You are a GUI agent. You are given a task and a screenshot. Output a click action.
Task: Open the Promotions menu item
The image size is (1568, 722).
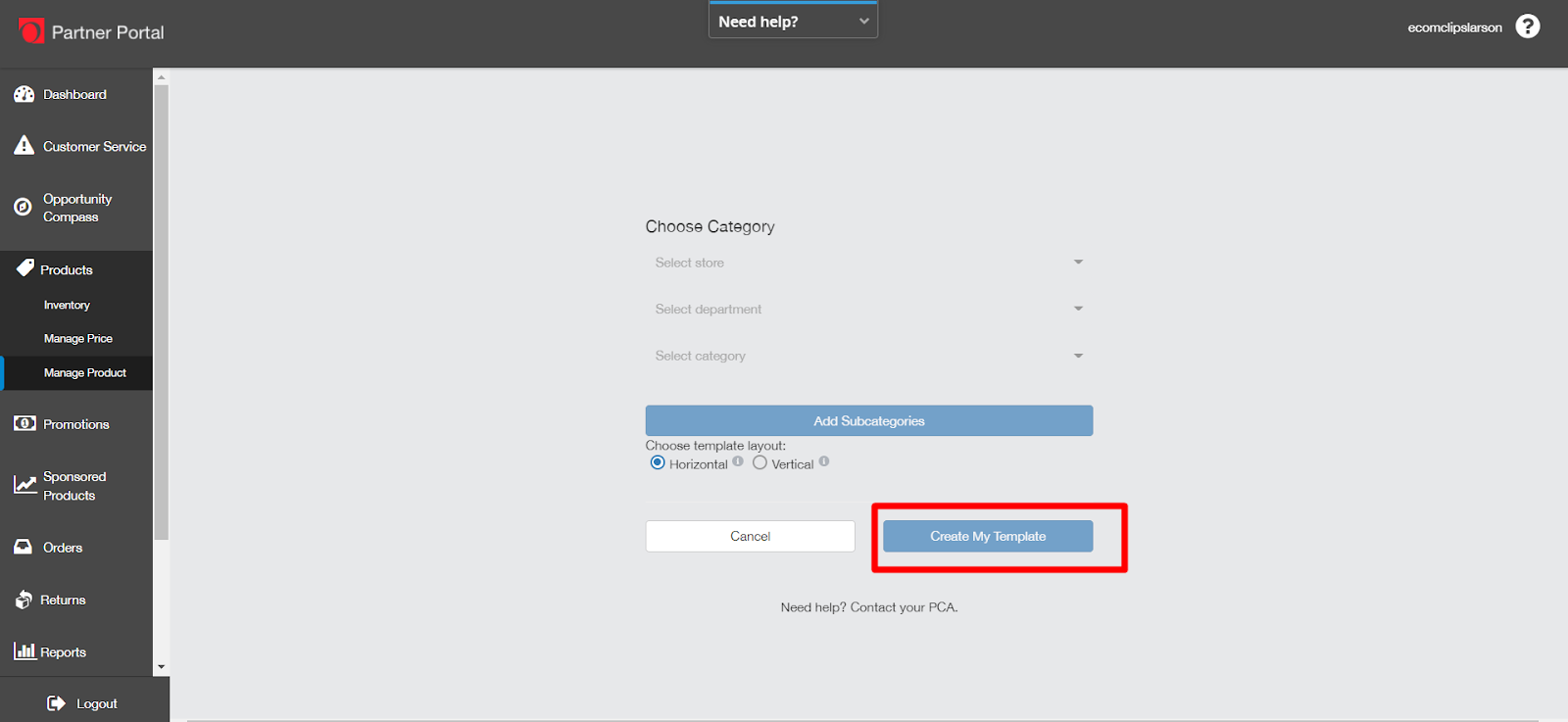pos(76,424)
